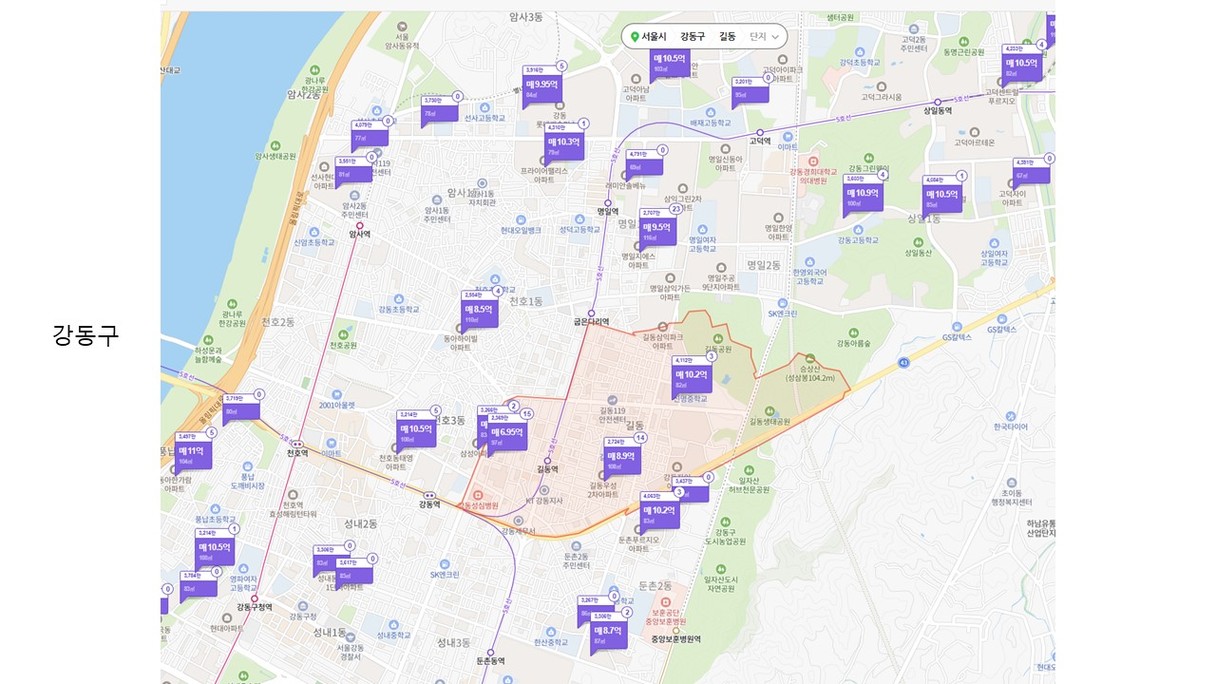Click the 강동구 slide title text

coord(86,334)
